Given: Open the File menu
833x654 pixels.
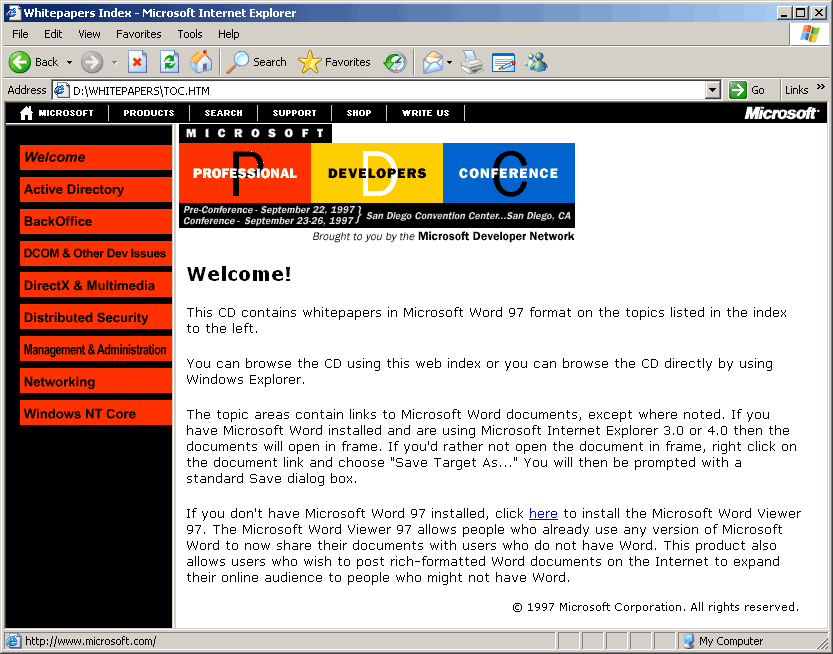Looking at the screenshot, I should click(20, 34).
